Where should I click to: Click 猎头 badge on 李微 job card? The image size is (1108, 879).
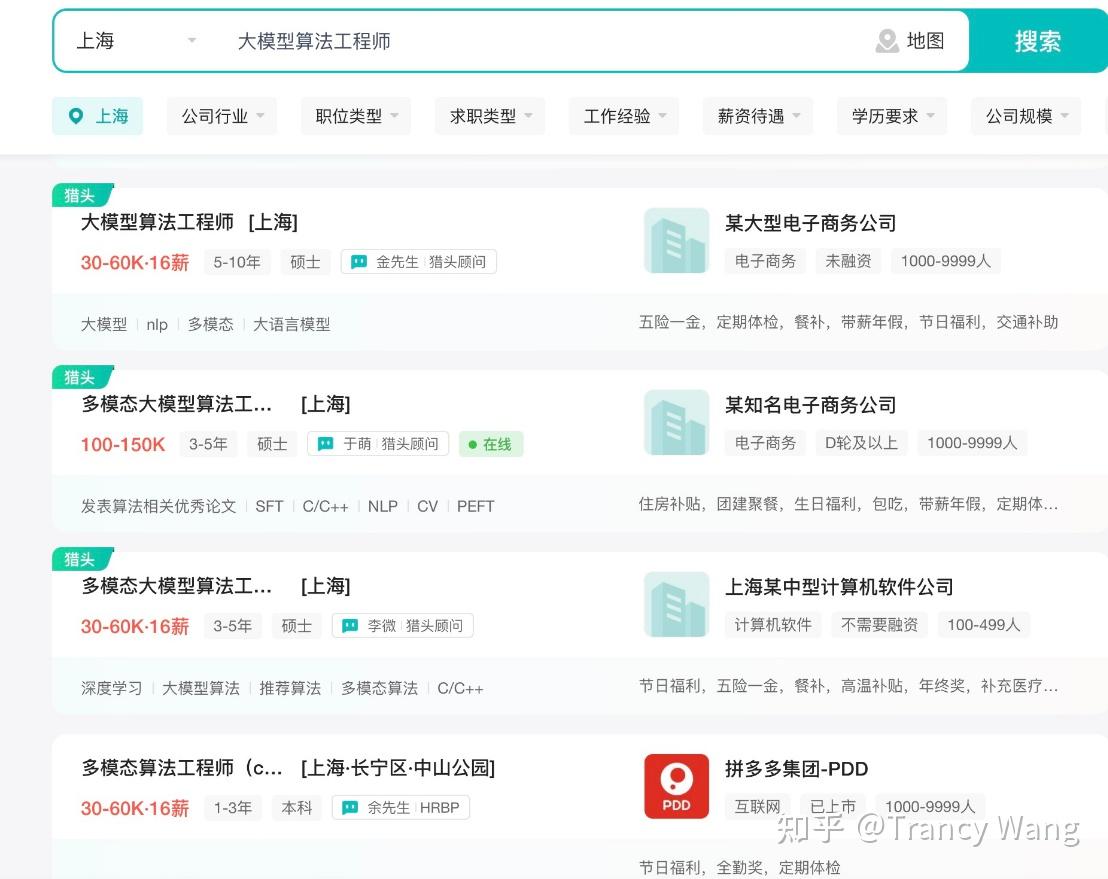point(81,559)
